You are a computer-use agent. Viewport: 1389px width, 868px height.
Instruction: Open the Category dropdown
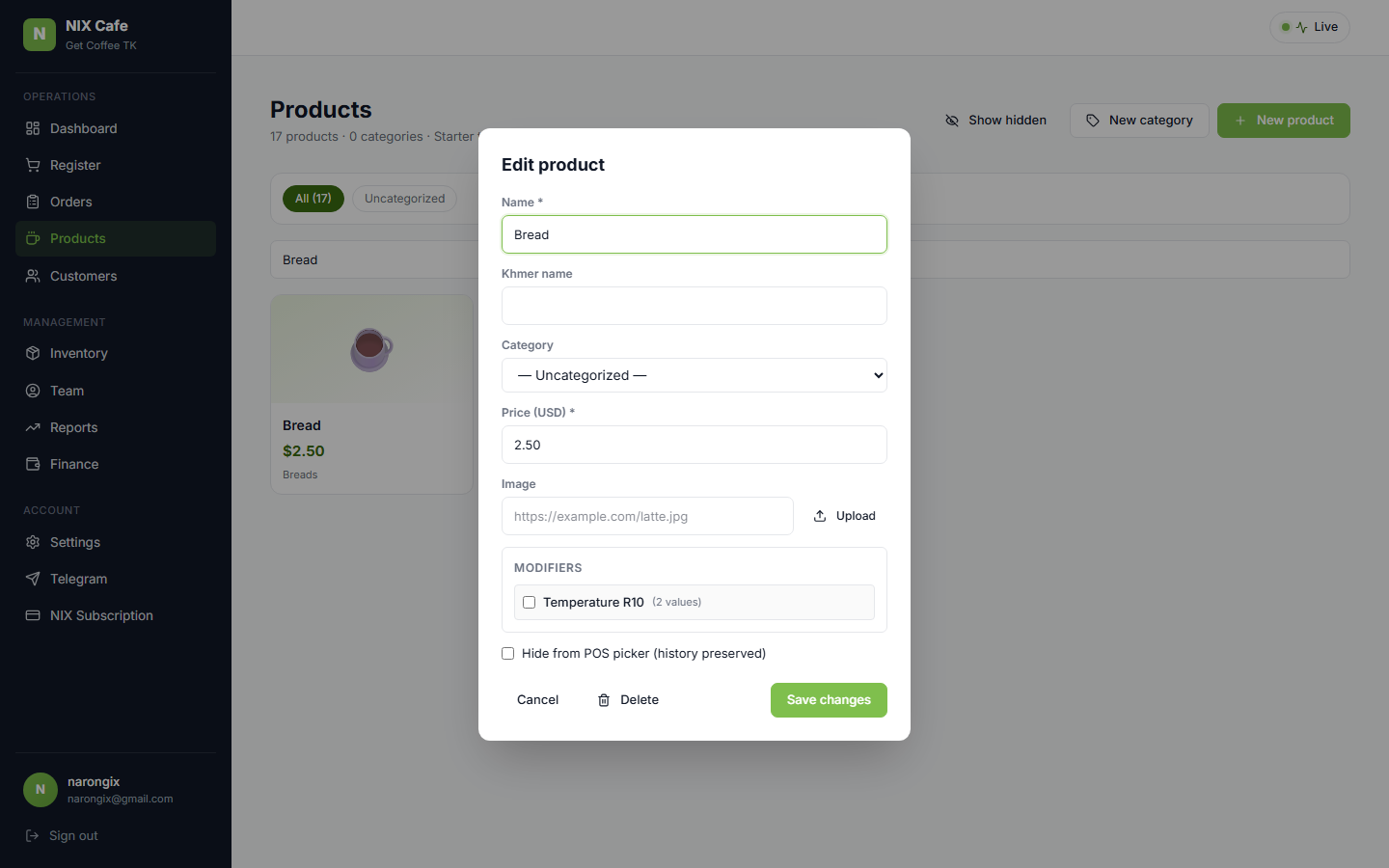(x=694, y=375)
